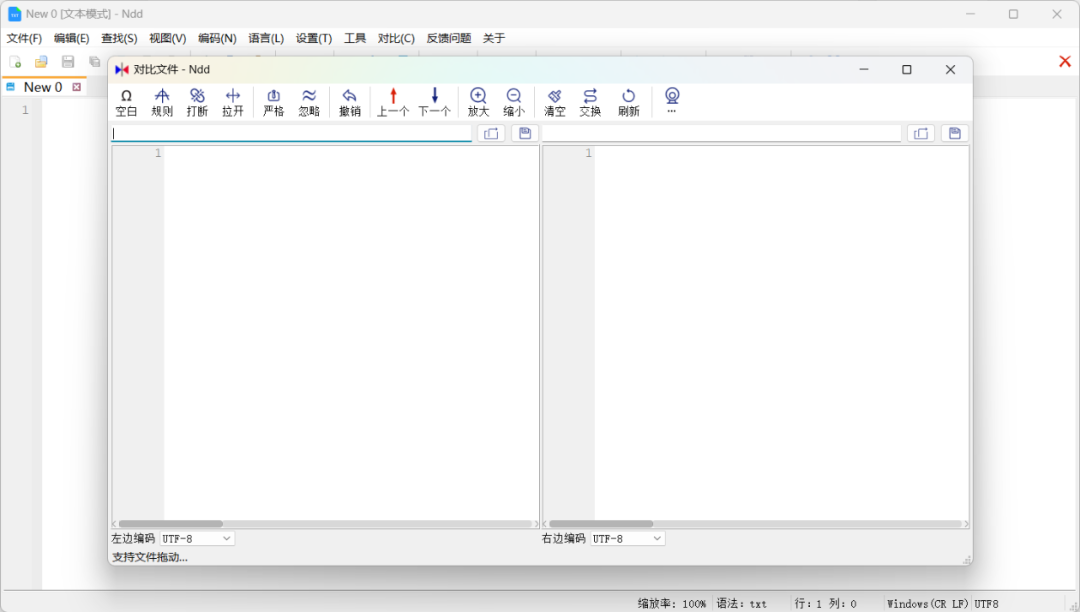Viewport: 1080px width, 612px height.
Task: Click the left file path input field
Action: pyautogui.click(x=290, y=133)
